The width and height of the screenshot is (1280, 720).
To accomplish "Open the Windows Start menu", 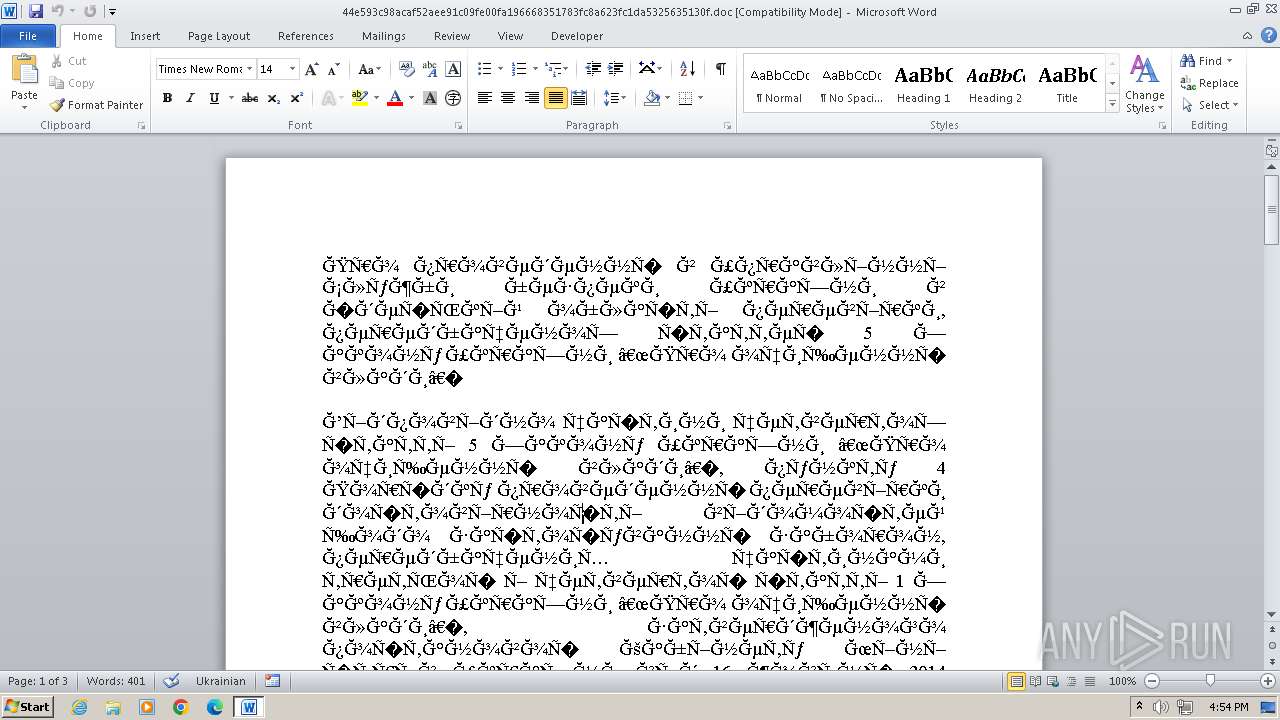I will [x=27, y=707].
